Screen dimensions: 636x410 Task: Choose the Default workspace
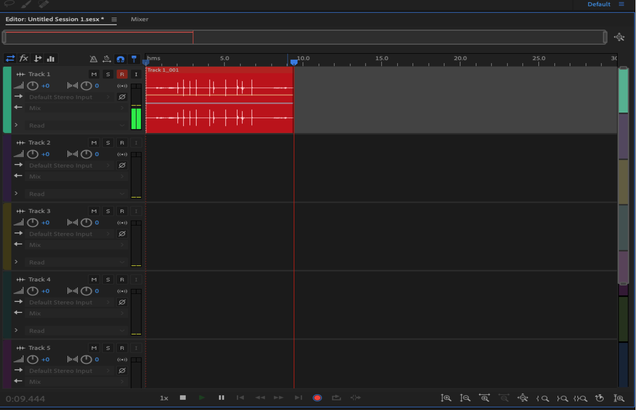pos(599,4)
